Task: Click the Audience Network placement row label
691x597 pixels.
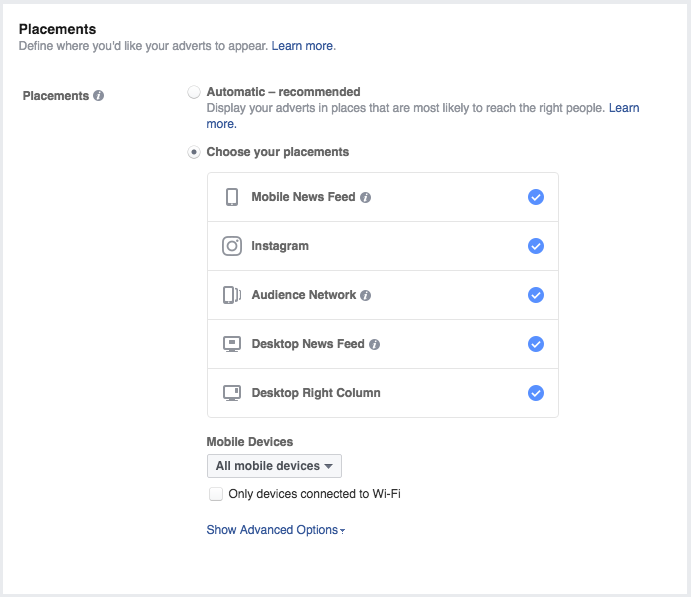Action: click(303, 295)
